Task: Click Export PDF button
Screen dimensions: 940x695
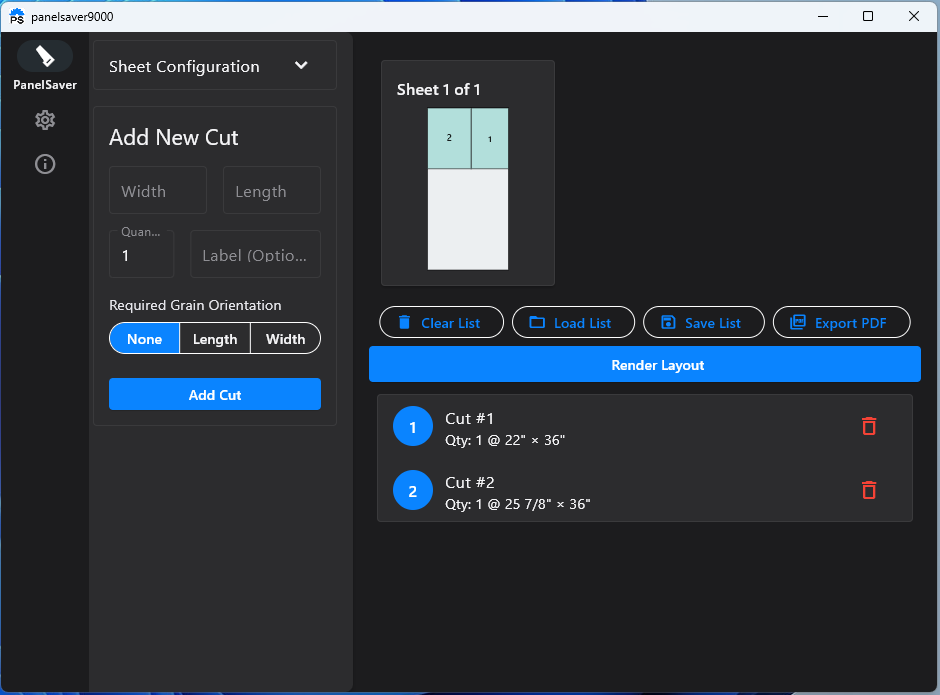Action: (x=842, y=323)
